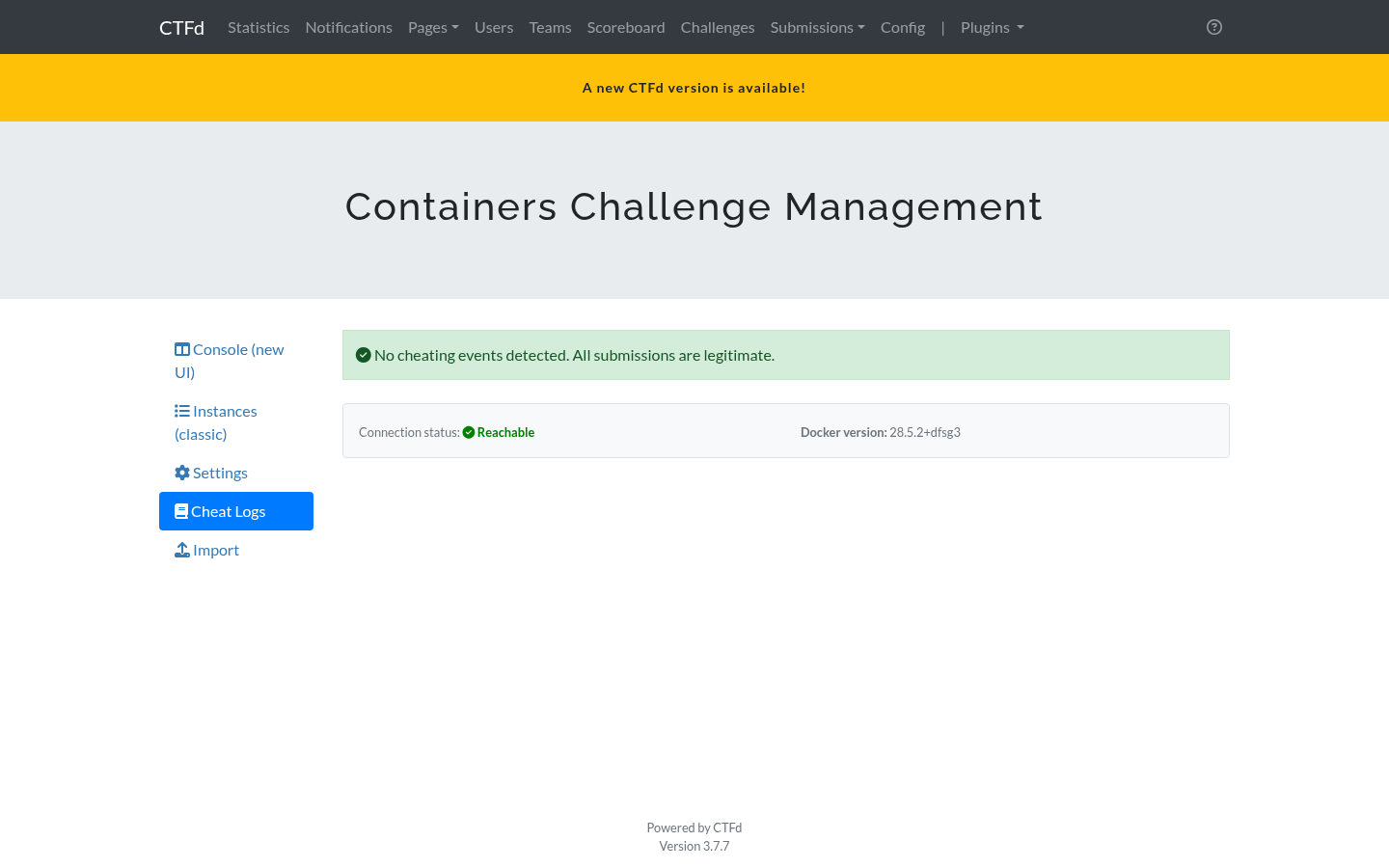Click the Console panel icon in sidebar
1389x868 pixels.
[x=182, y=349]
